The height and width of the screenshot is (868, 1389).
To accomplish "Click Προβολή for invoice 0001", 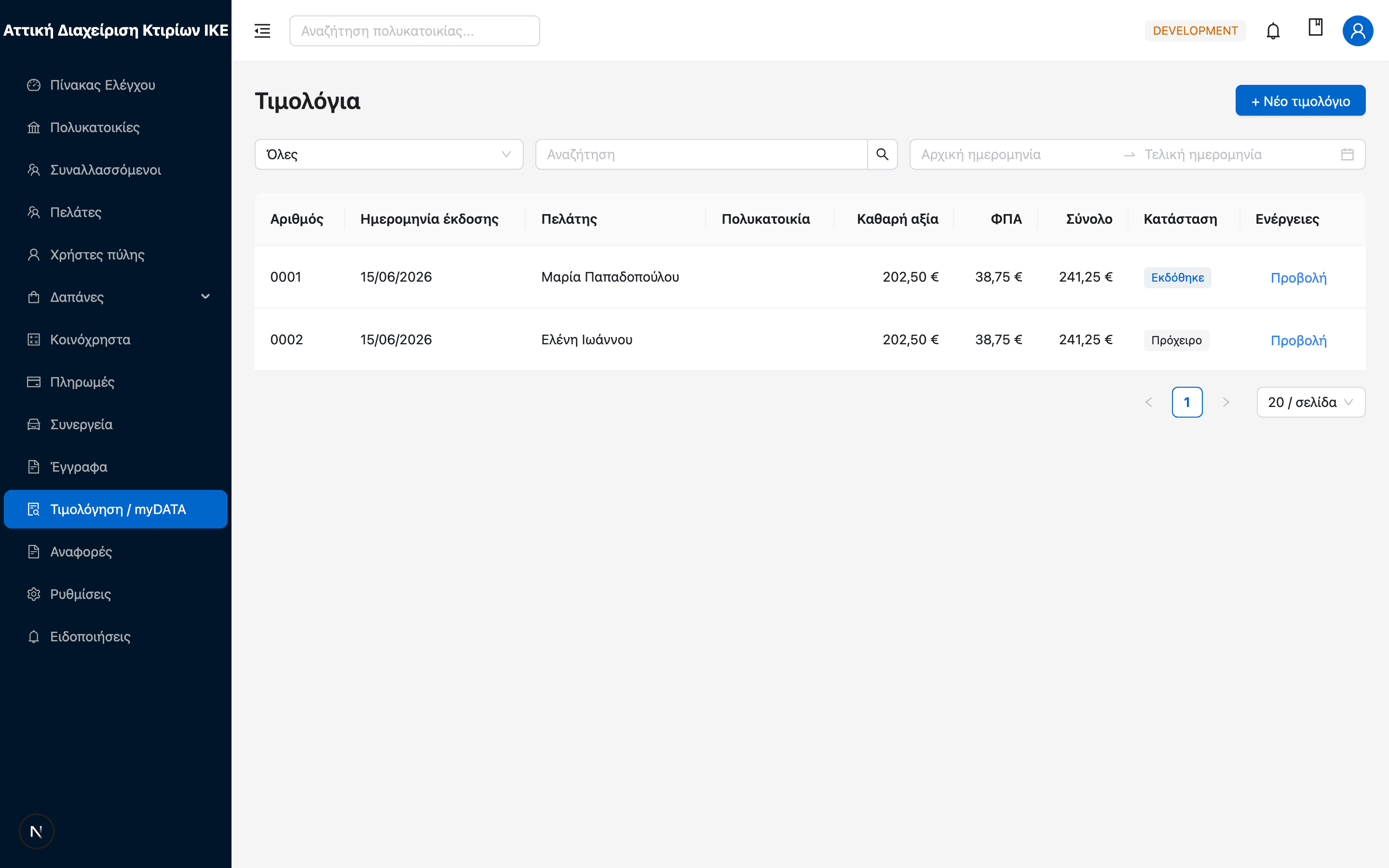I will point(1298,278).
